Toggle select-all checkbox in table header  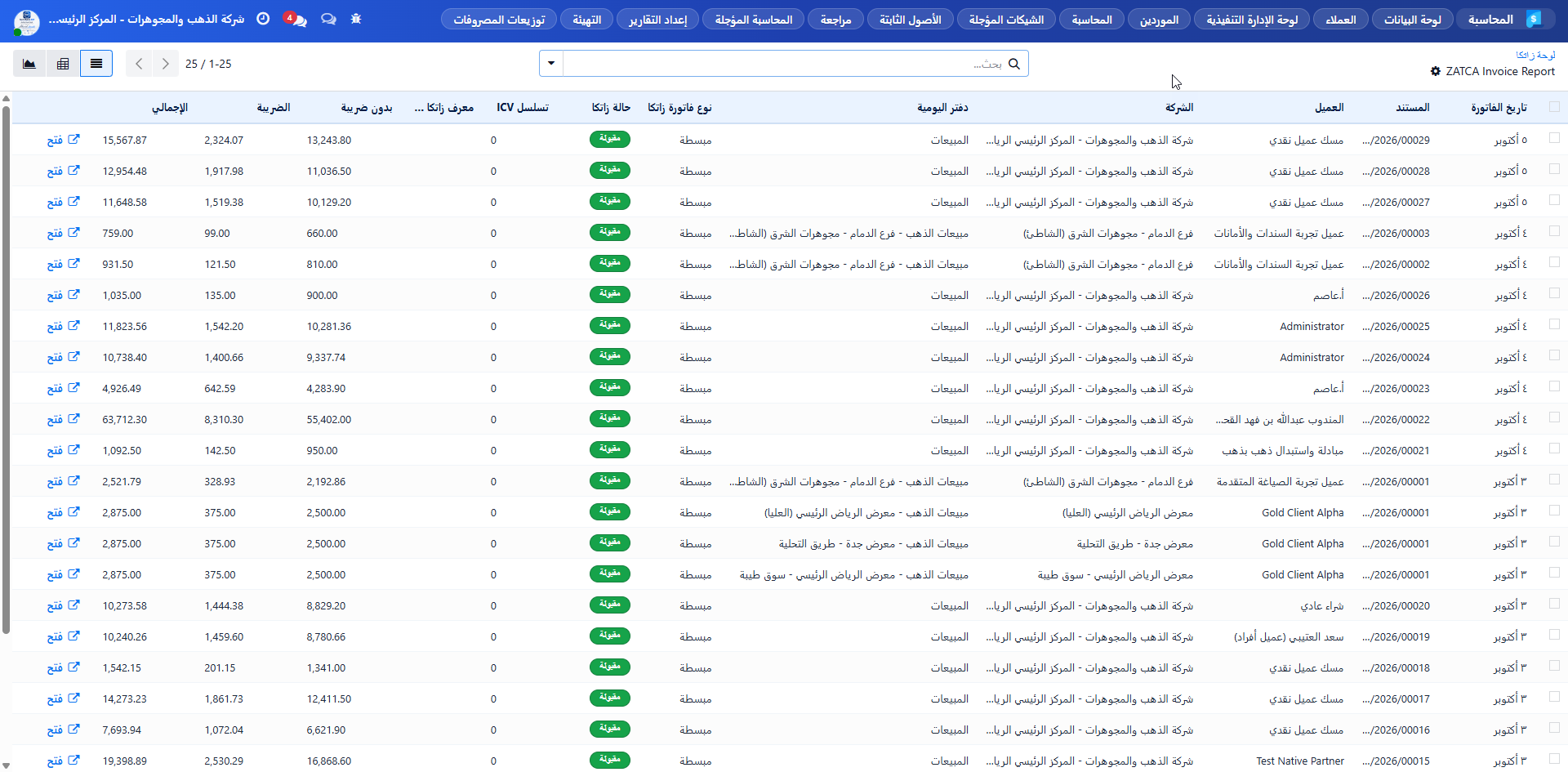pos(1554,107)
